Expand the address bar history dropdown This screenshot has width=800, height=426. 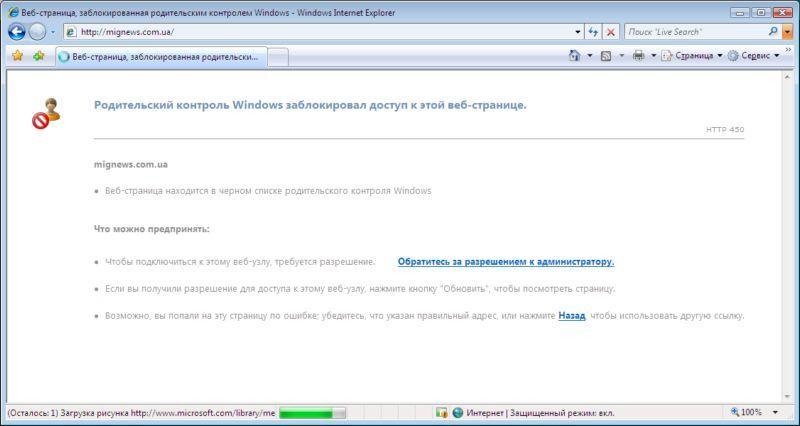(x=578, y=32)
